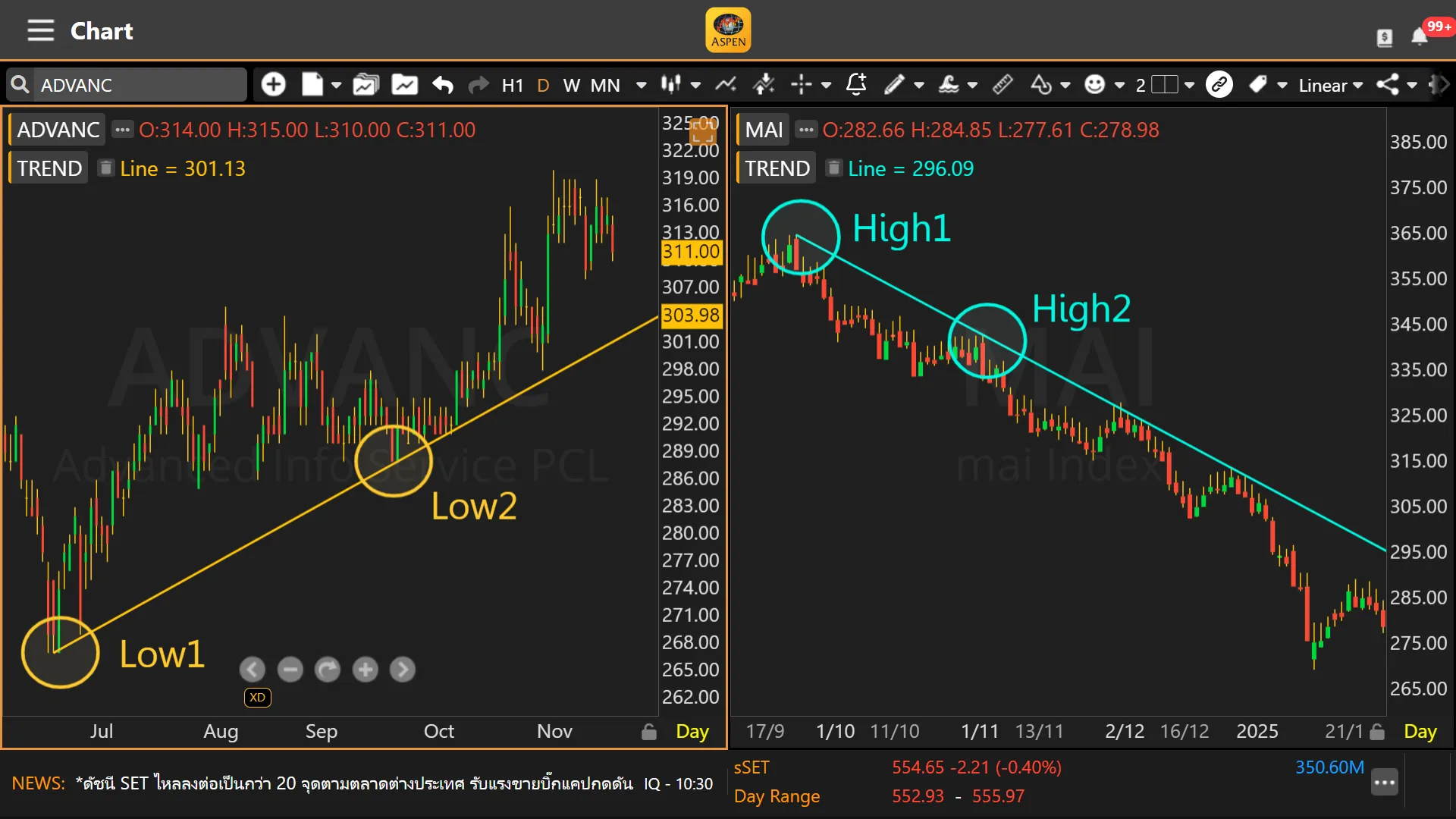This screenshot has width=1456, height=819.
Task: Click the zoom in plus chart control
Action: (366, 670)
